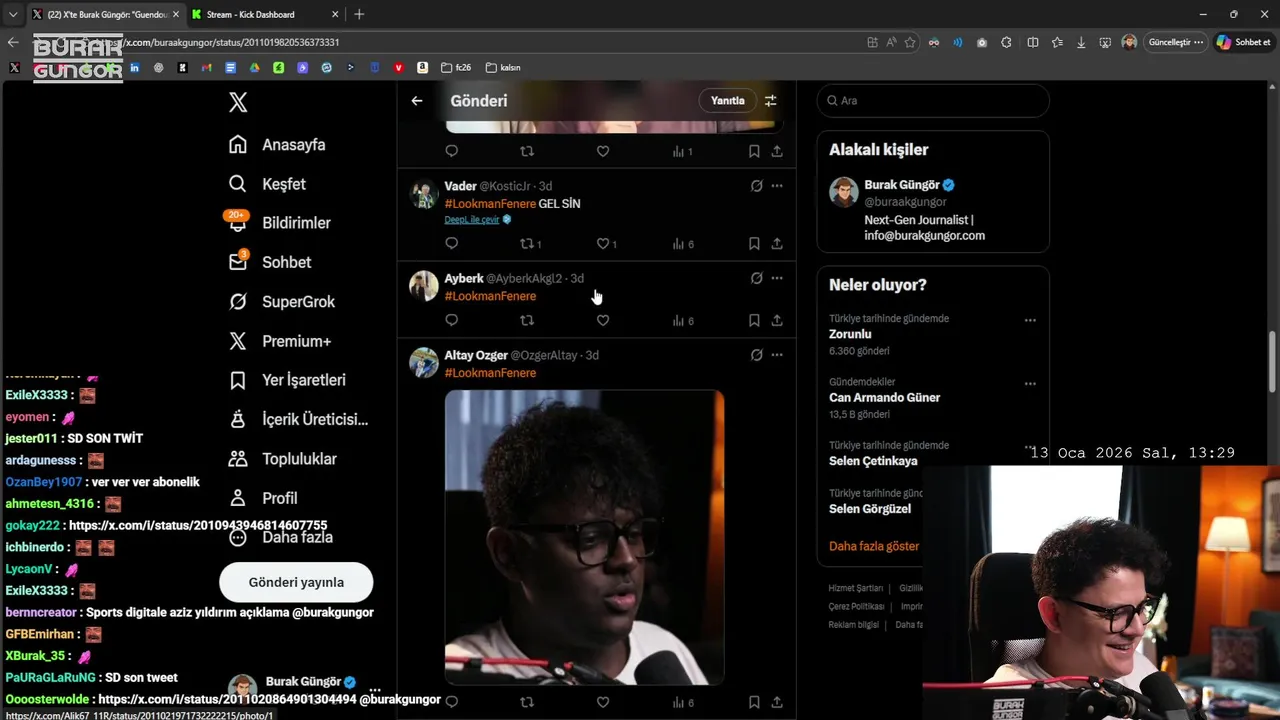Open a new browser tab
Image resolution: width=1280 pixels, height=720 pixels.
(359, 14)
